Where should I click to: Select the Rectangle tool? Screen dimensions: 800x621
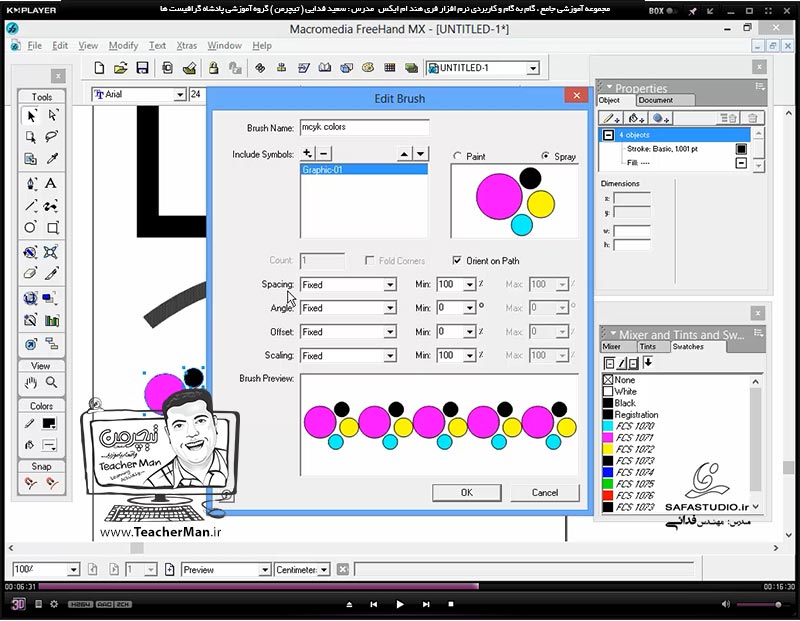tap(52, 228)
